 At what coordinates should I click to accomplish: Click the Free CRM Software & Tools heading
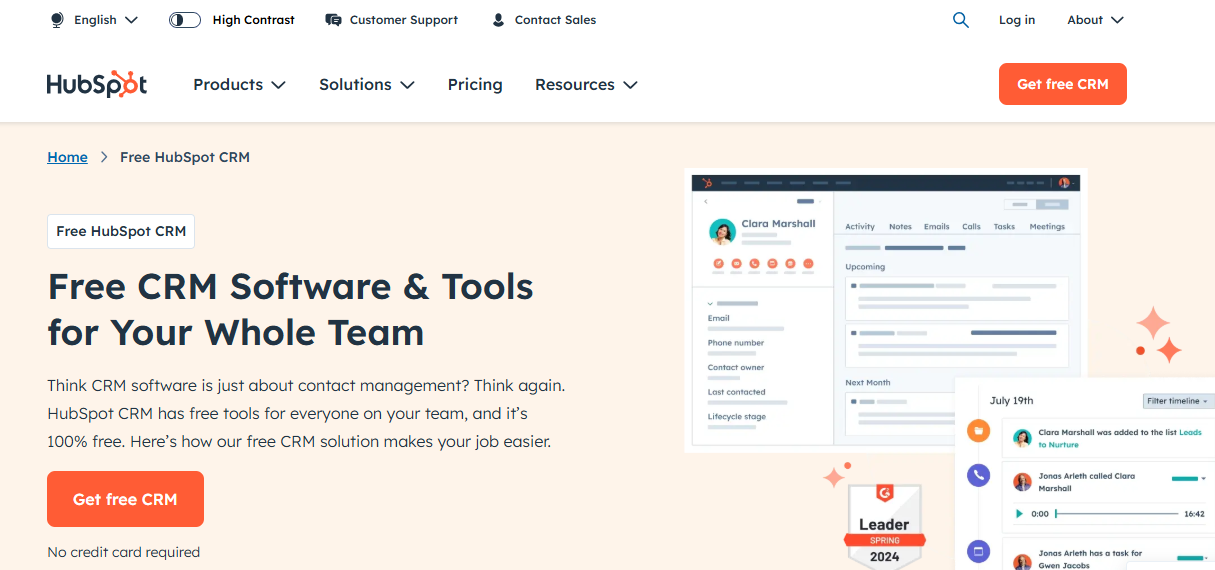[x=290, y=309]
